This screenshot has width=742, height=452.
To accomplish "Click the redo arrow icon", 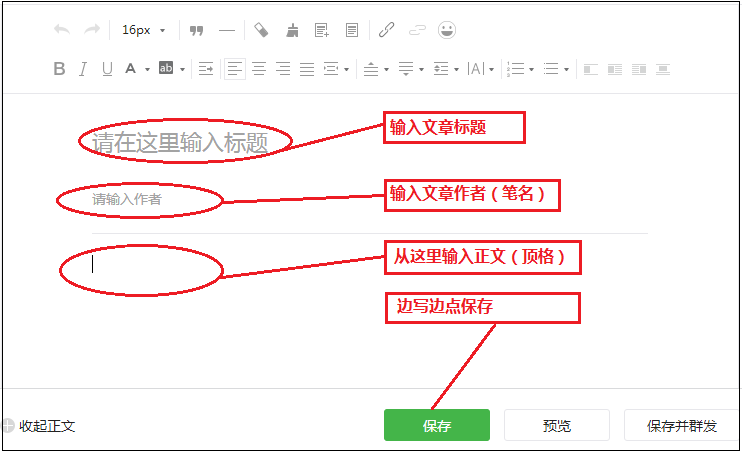I will click(x=92, y=30).
